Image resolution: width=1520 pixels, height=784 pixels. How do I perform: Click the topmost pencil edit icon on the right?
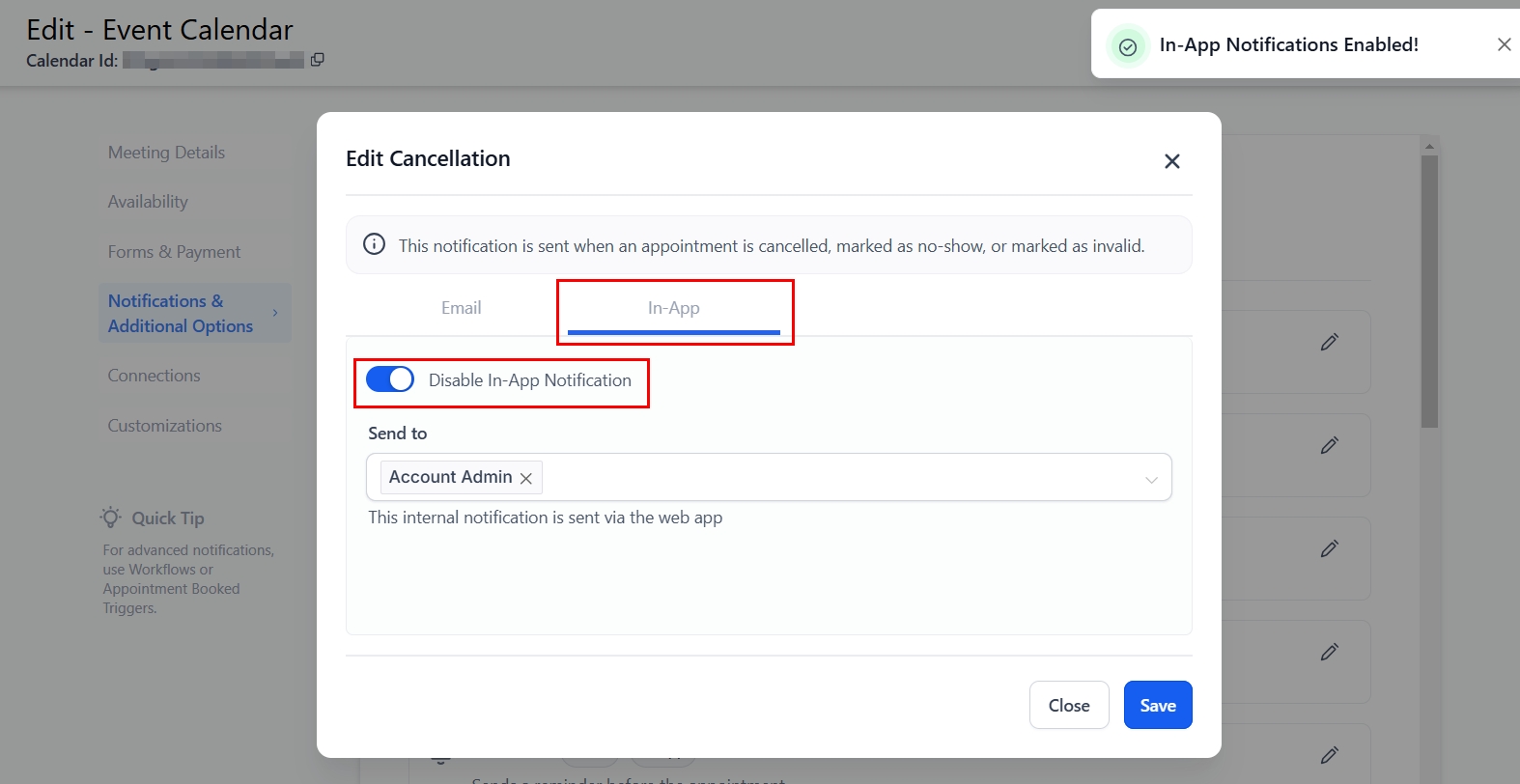tap(1329, 342)
